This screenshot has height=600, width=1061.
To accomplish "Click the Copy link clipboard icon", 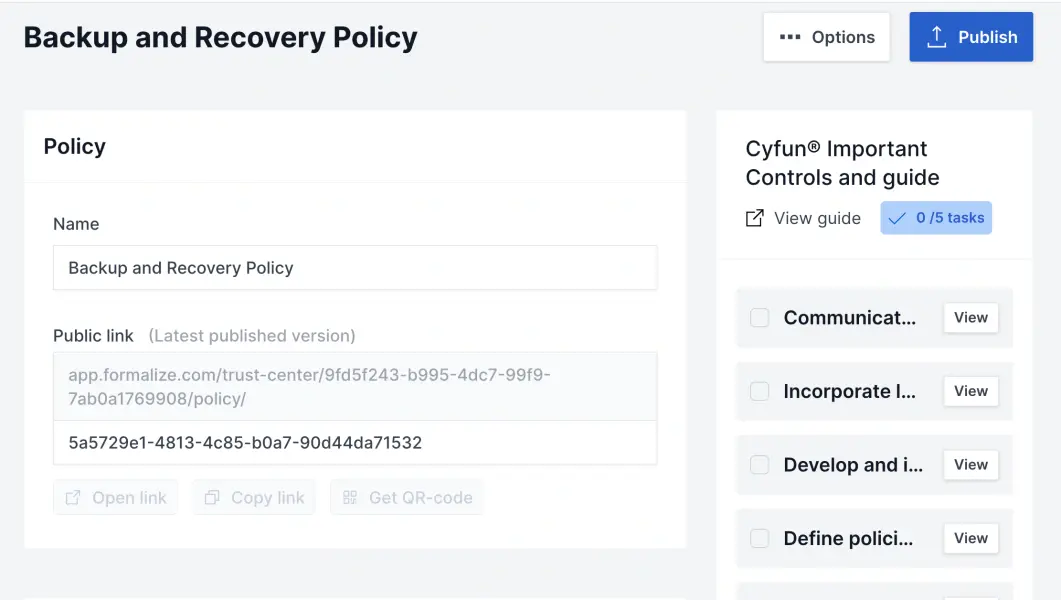I will click(212, 498).
